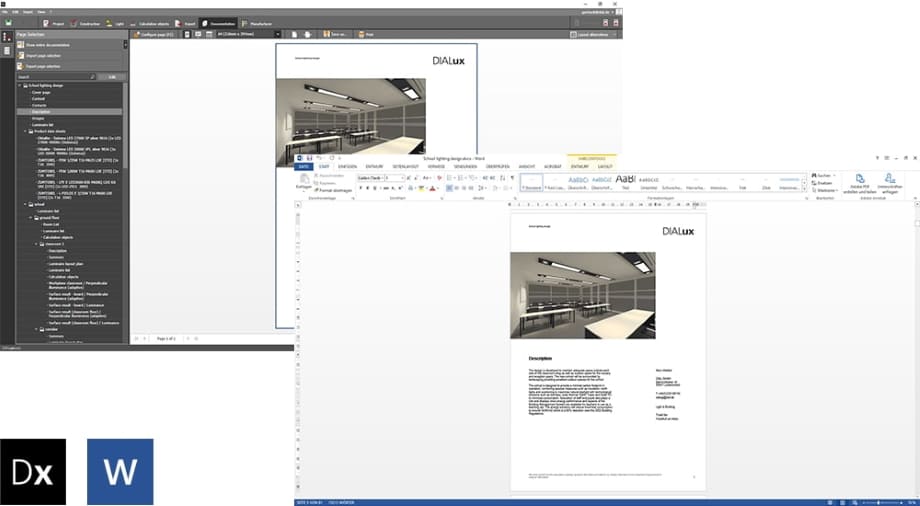920x506 pixels.
Task: Collapse the School lighting design tree node
Action: [x=18, y=86]
